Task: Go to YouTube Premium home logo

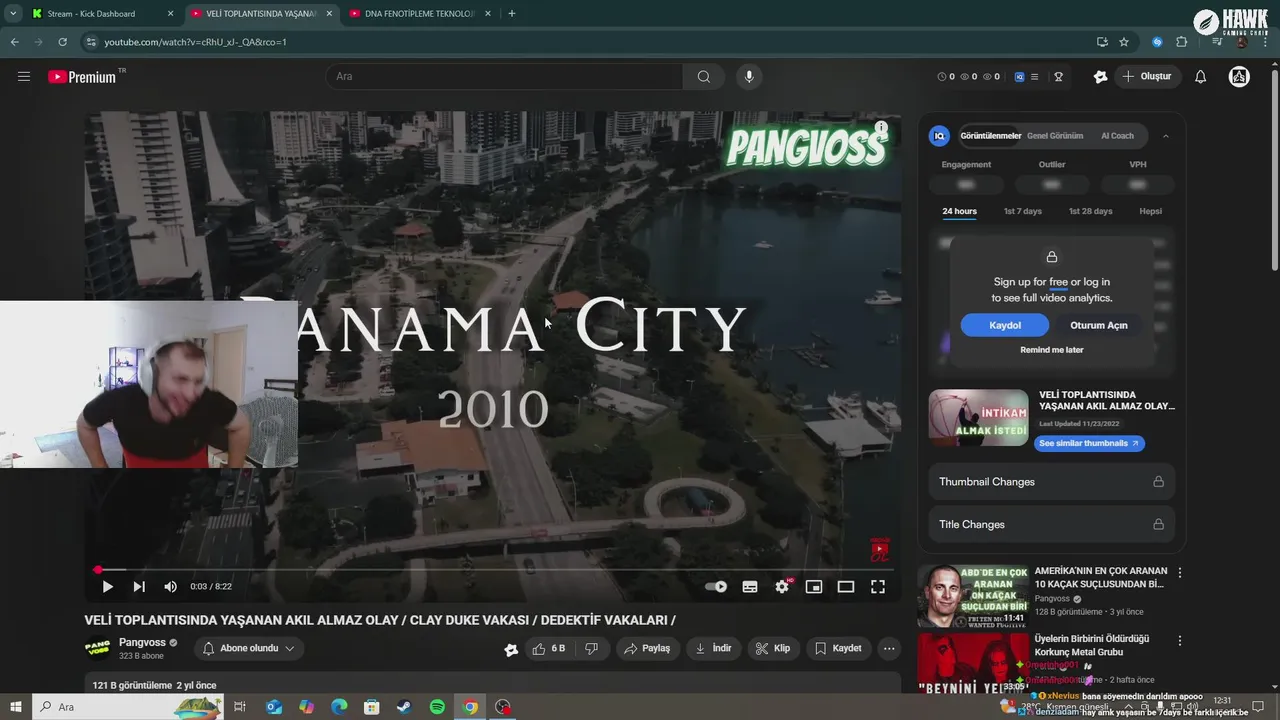Action: pyautogui.click(x=82, y=77)
